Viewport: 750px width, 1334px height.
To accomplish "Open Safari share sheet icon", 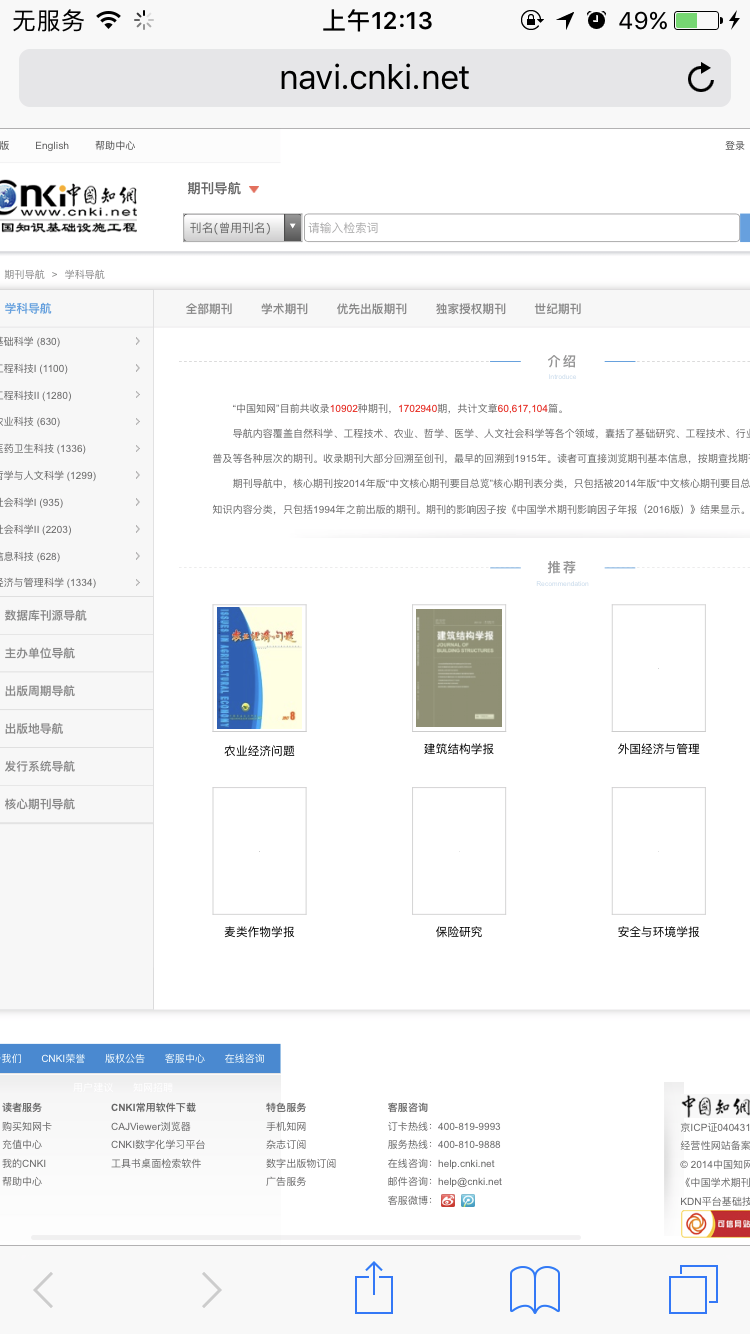I will (375, 1287).
